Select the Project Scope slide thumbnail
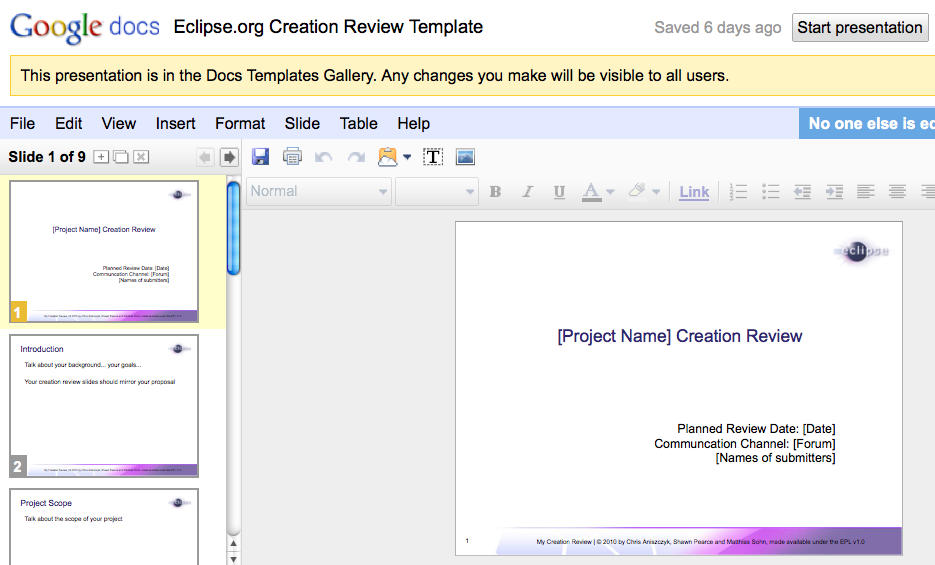 pyautogui.click(x=104, y=527)
